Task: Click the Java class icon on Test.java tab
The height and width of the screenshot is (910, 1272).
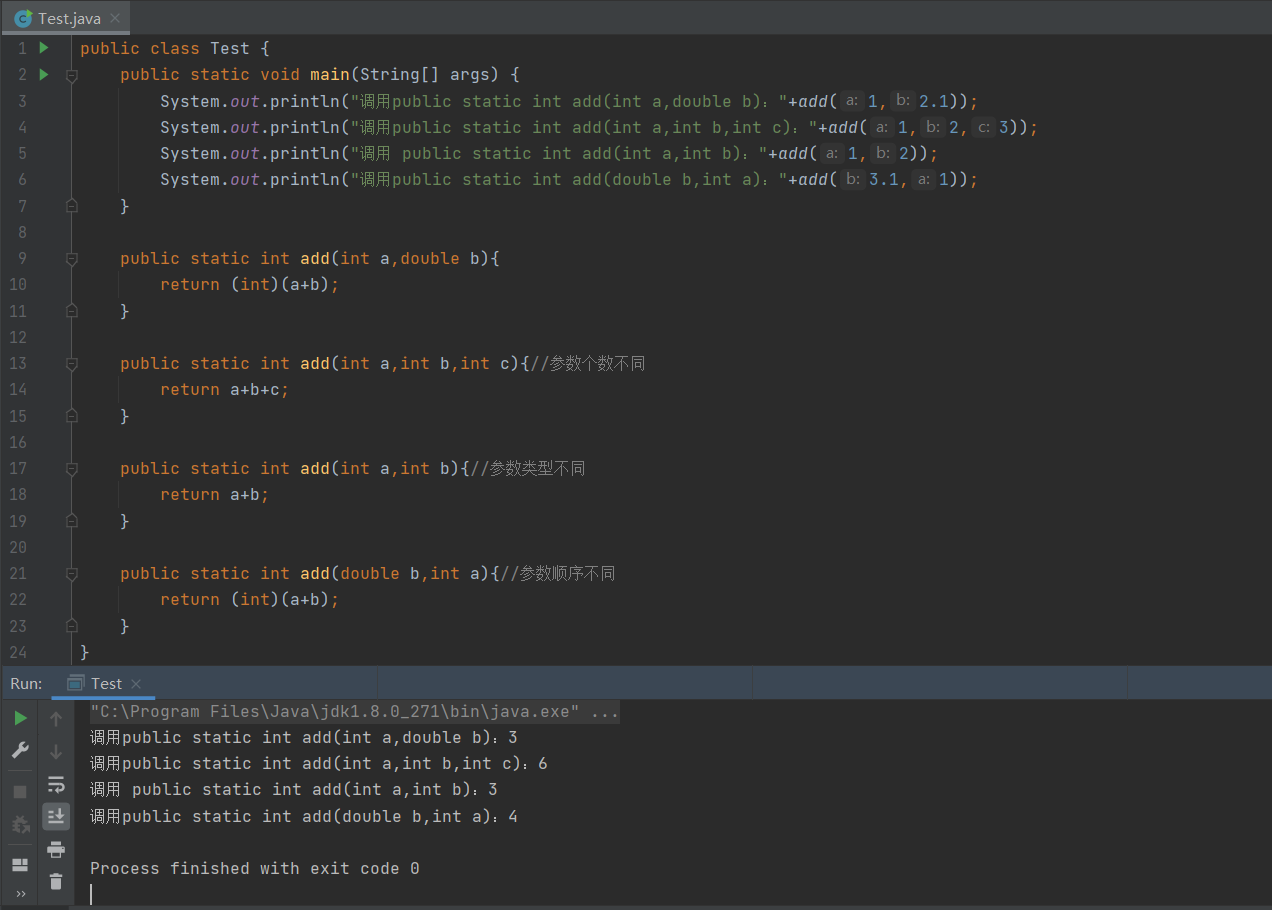Action: tap(23, 18)
